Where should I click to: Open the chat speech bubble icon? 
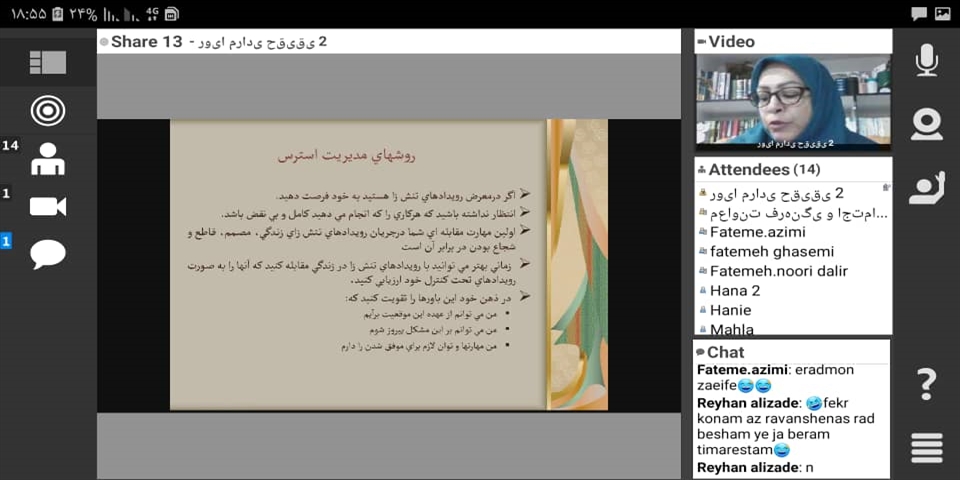(x=47, y=254)
